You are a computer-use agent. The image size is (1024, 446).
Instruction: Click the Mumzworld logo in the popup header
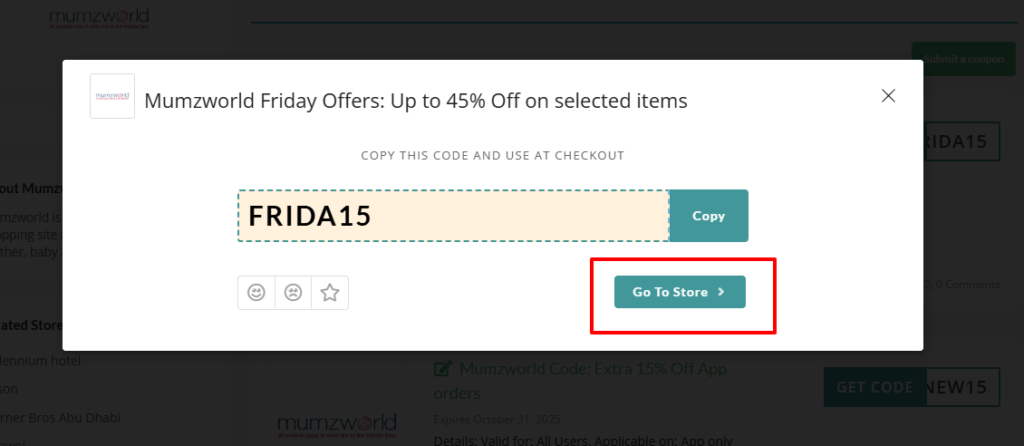coord(112,97)
